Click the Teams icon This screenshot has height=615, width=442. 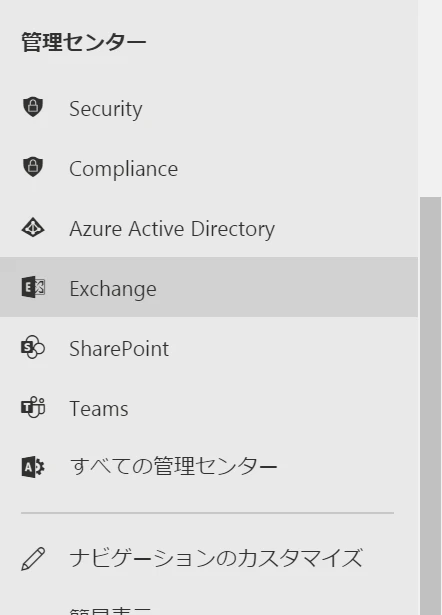coord(33,408)
